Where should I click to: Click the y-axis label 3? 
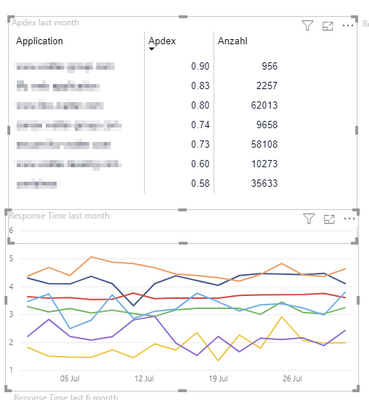point(12,314)
